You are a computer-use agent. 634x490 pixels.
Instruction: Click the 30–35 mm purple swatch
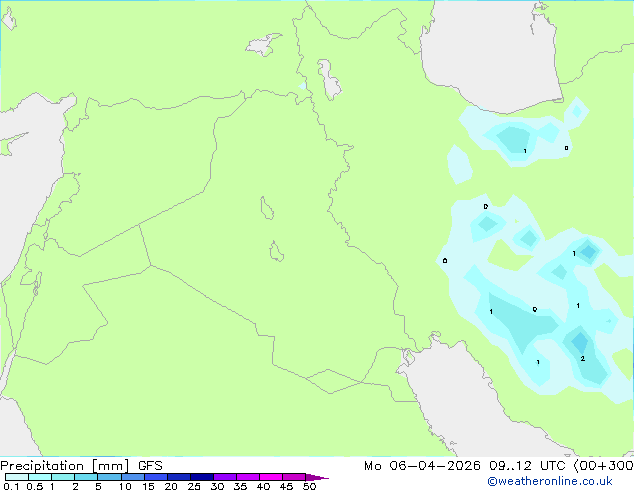coord(225,477)
